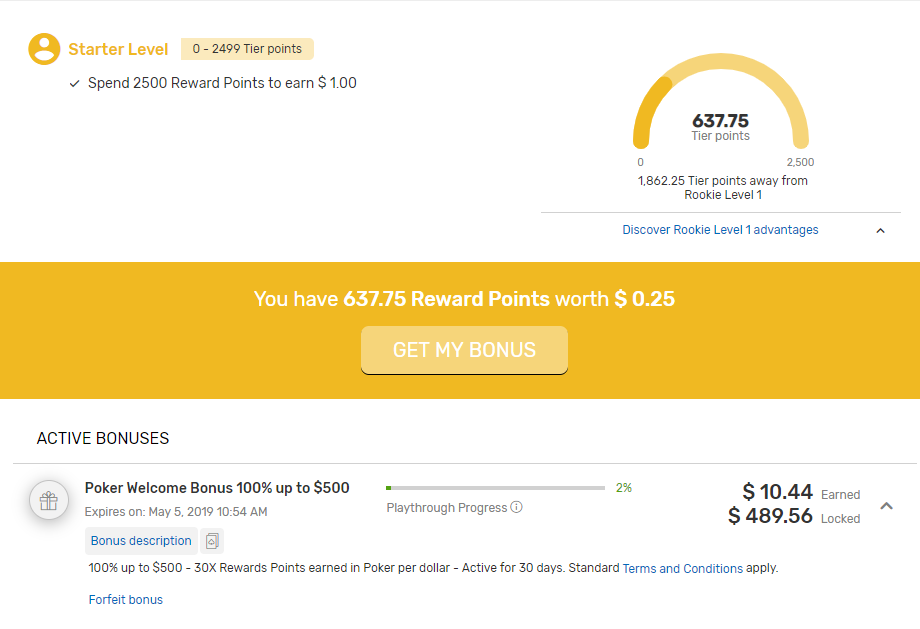This screenshot has width=920, height=629.
Task: Click the $ 489.56 Locked amount
Action: coord(770,516)
